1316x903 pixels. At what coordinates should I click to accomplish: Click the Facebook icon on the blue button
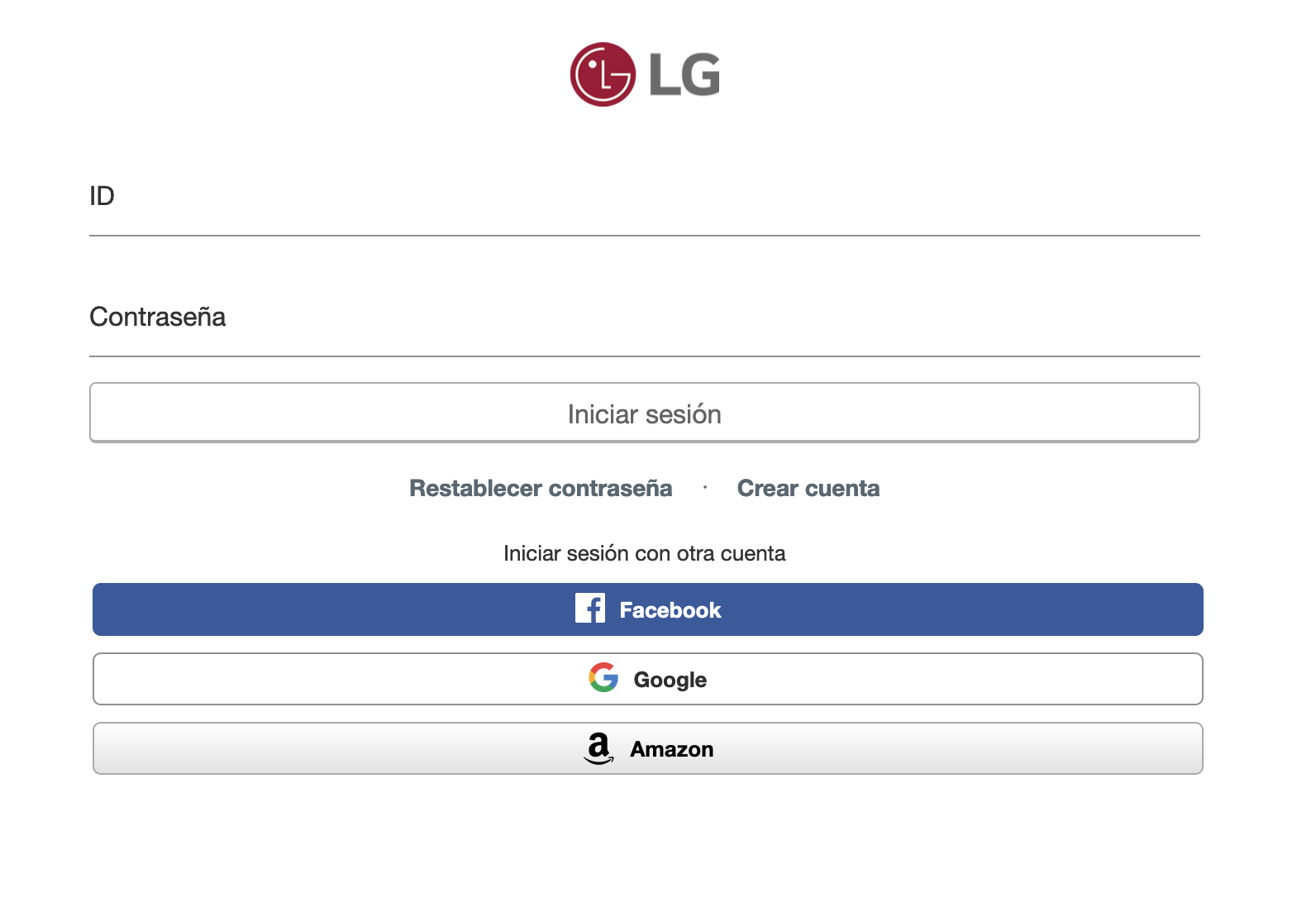589,609
